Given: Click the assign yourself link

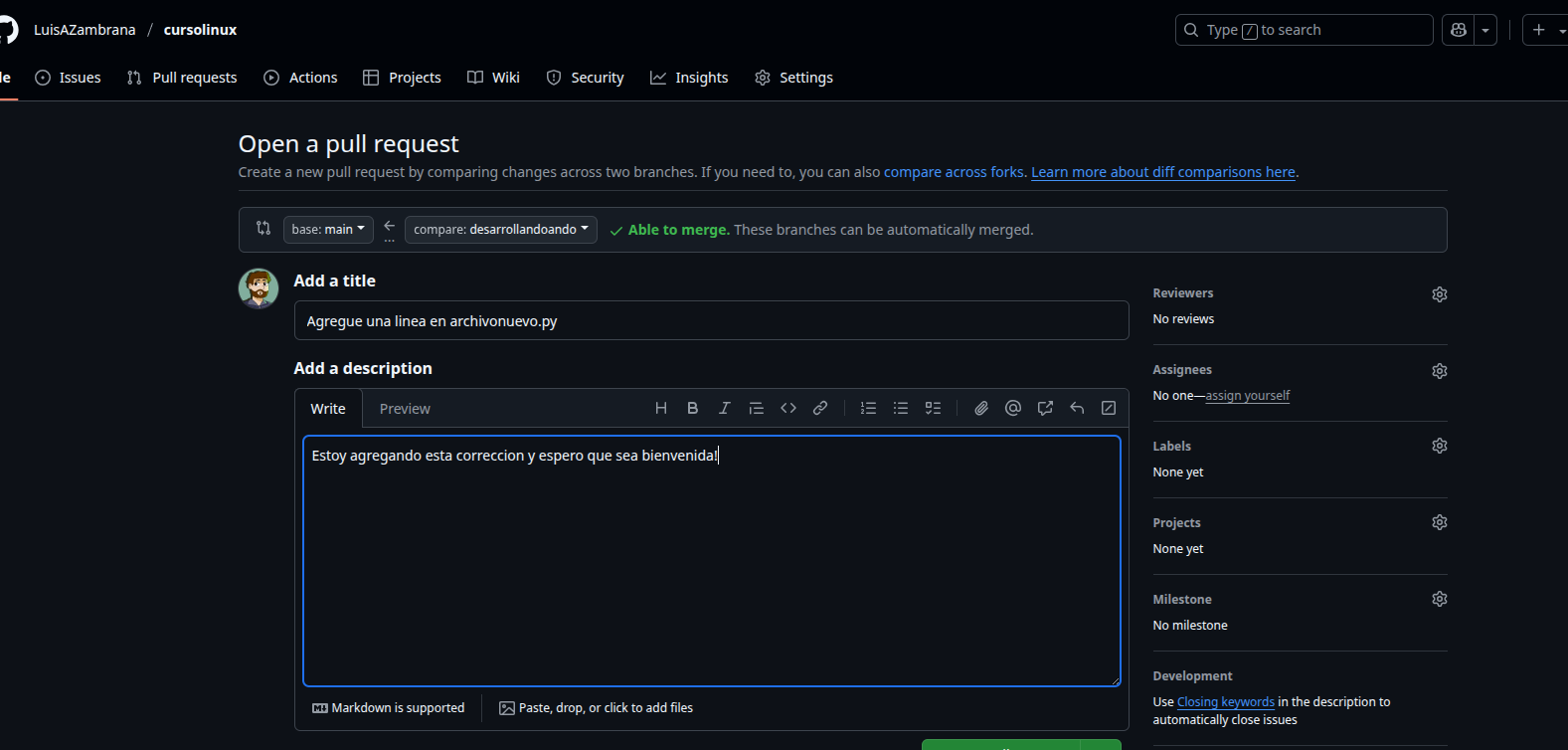Looking at the screenshot, I should [1247, 396].
